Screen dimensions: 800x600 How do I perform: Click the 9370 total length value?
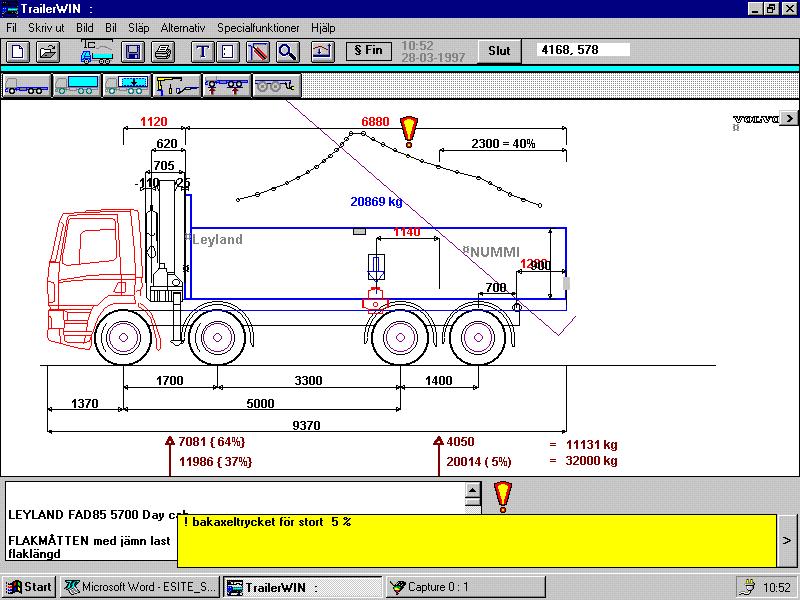pos(306,426)
